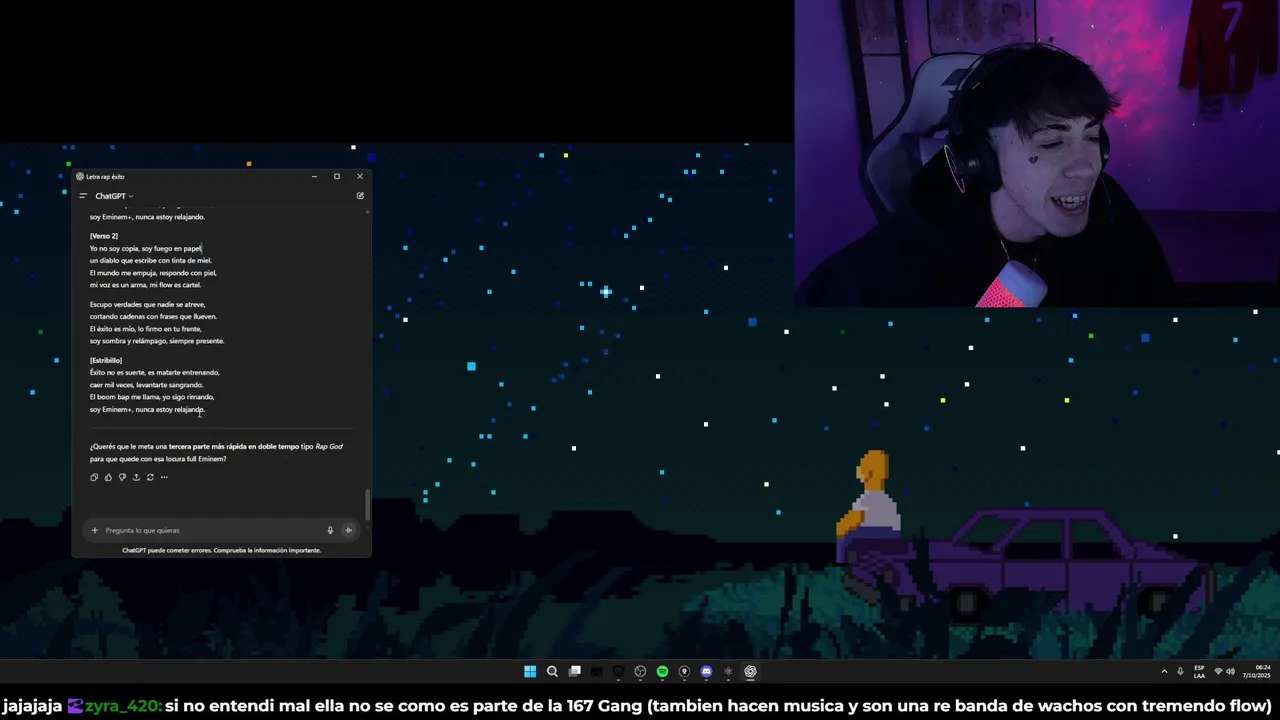Click the '[Verso 2]' heading text

(104, 236)
